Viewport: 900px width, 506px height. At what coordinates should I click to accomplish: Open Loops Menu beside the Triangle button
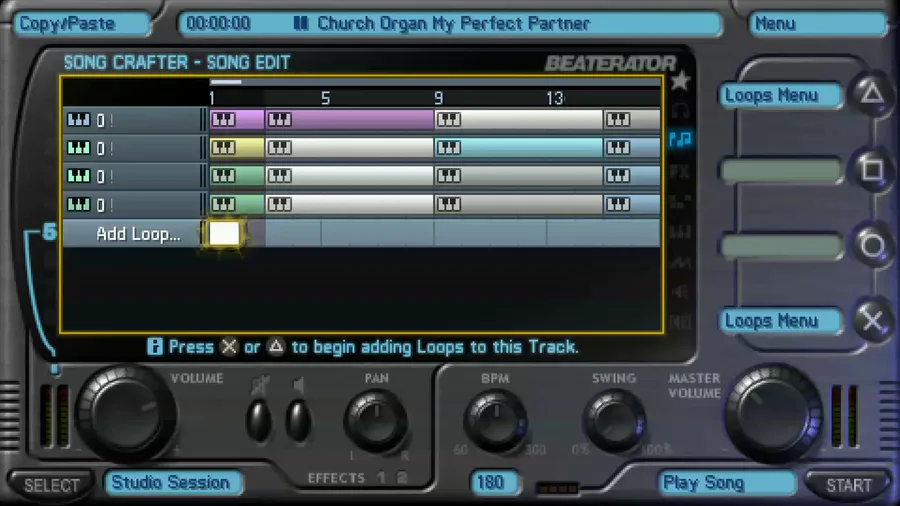coord(781,95)
